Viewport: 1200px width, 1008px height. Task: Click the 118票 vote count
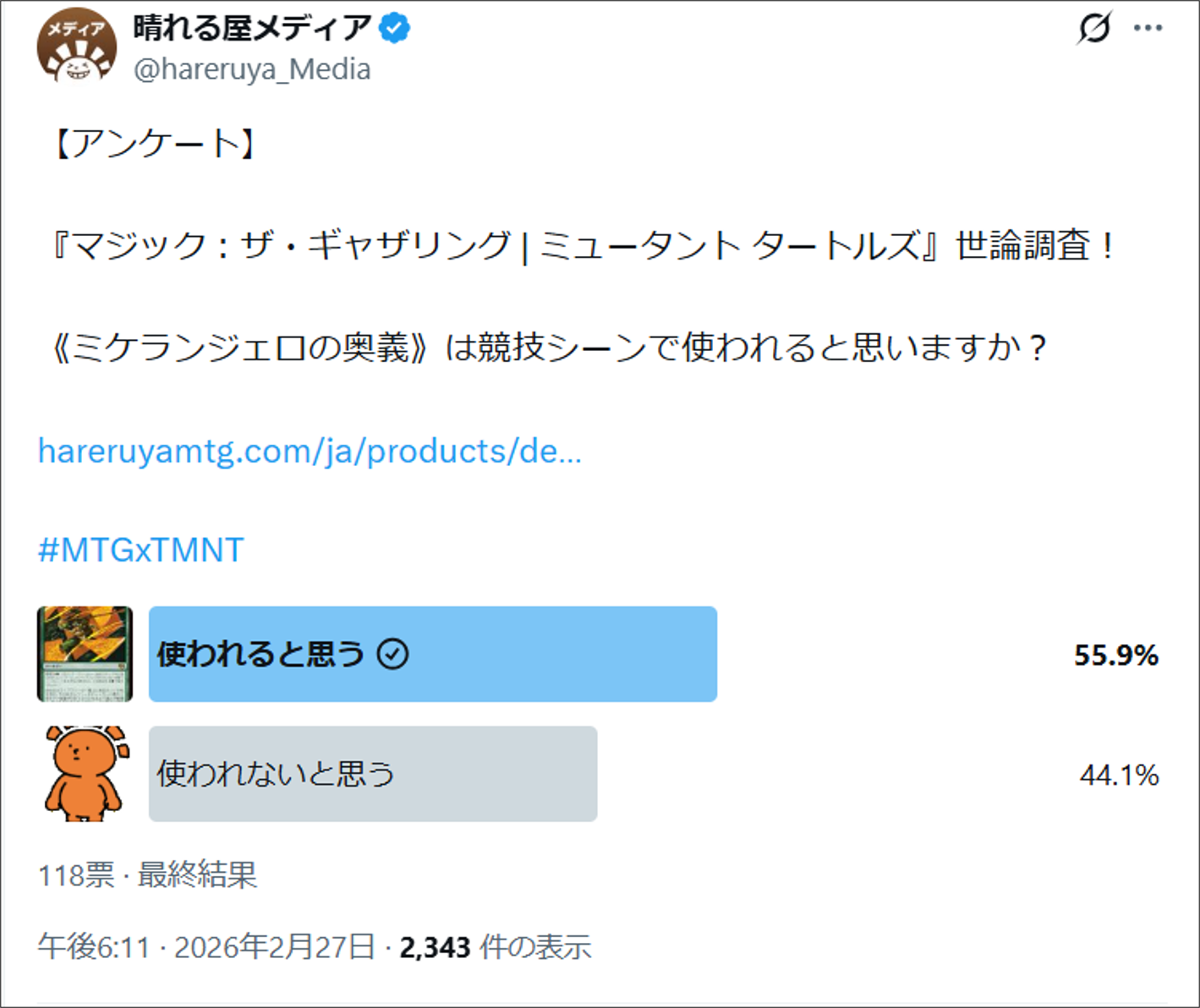(x=76, y=874)
